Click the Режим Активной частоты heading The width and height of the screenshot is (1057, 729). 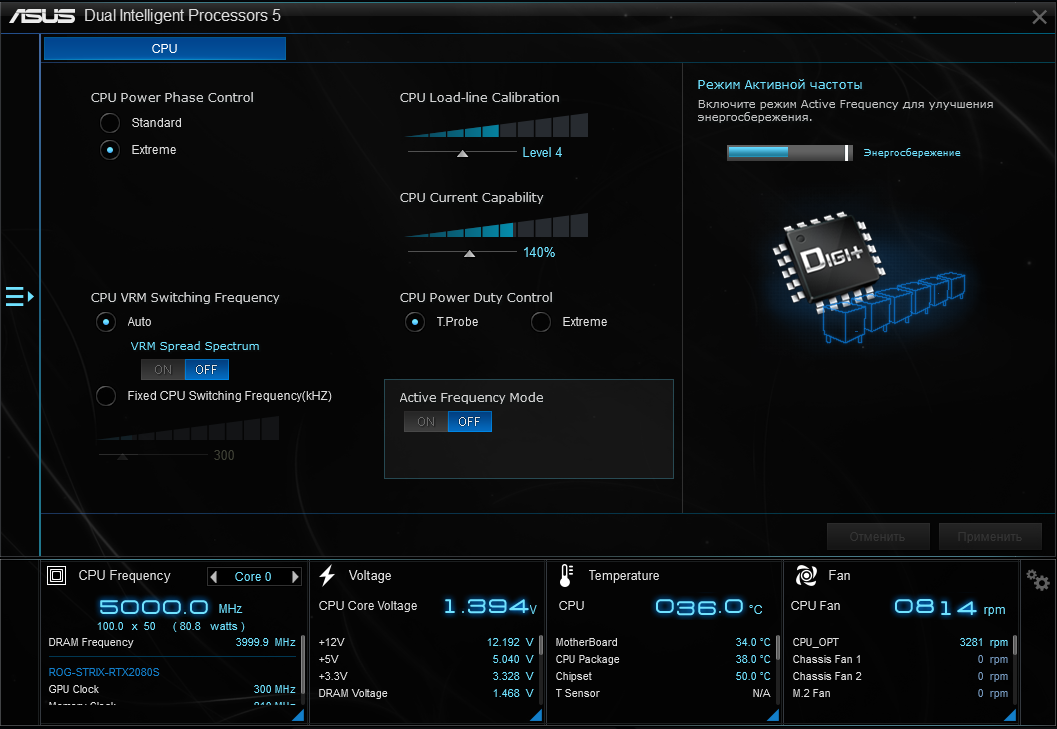[x=780, y=84]
